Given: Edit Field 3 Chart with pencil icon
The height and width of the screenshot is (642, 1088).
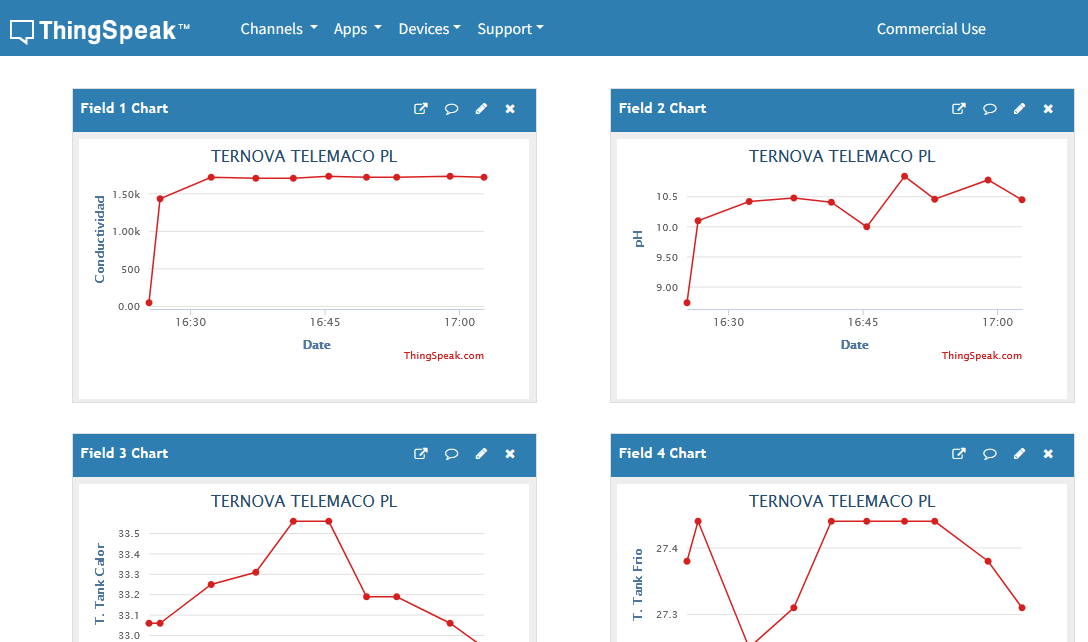Looking at the screenshot, I should coord(481,454).
